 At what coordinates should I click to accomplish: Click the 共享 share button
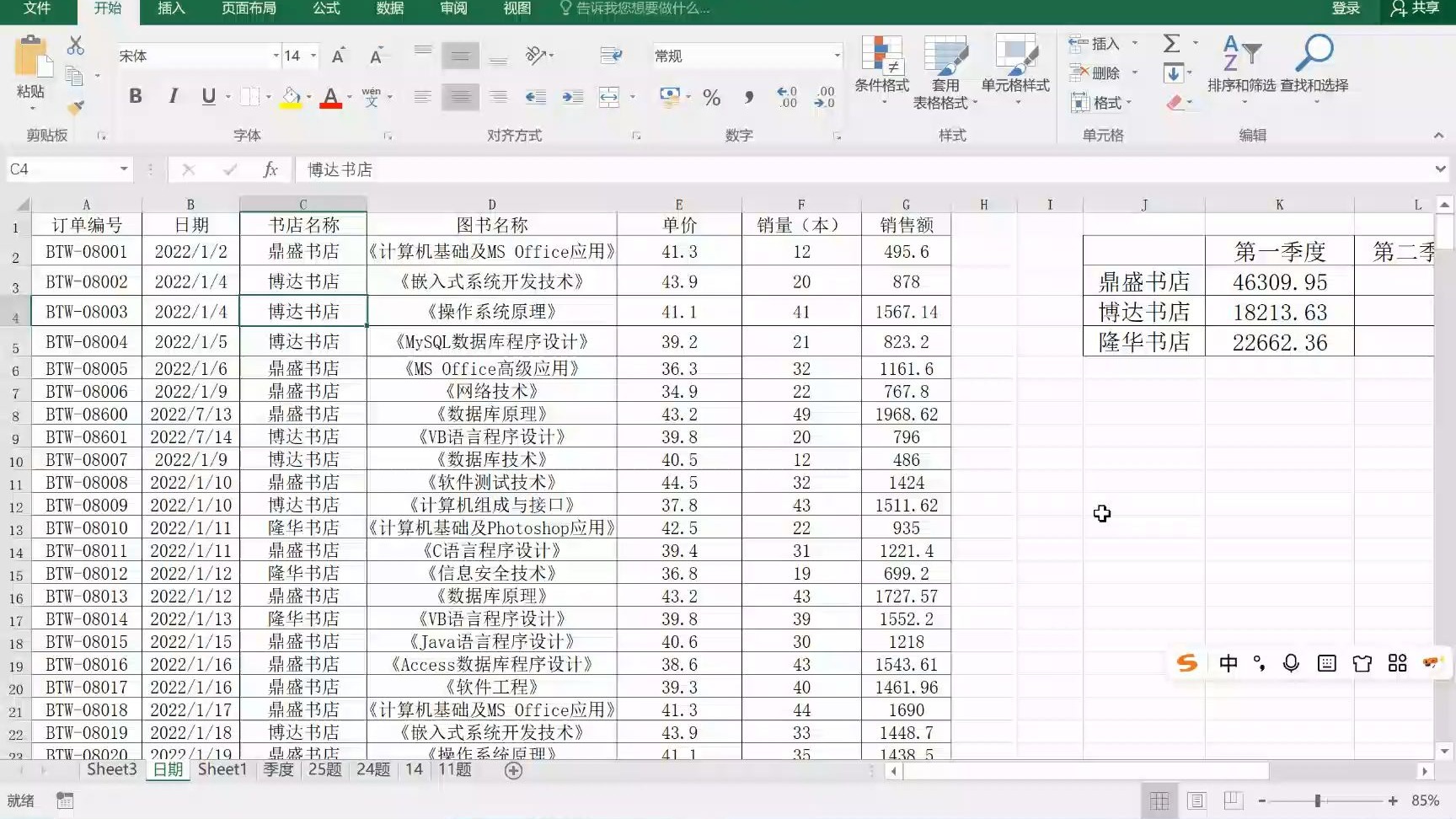[x=1416, y=8]
